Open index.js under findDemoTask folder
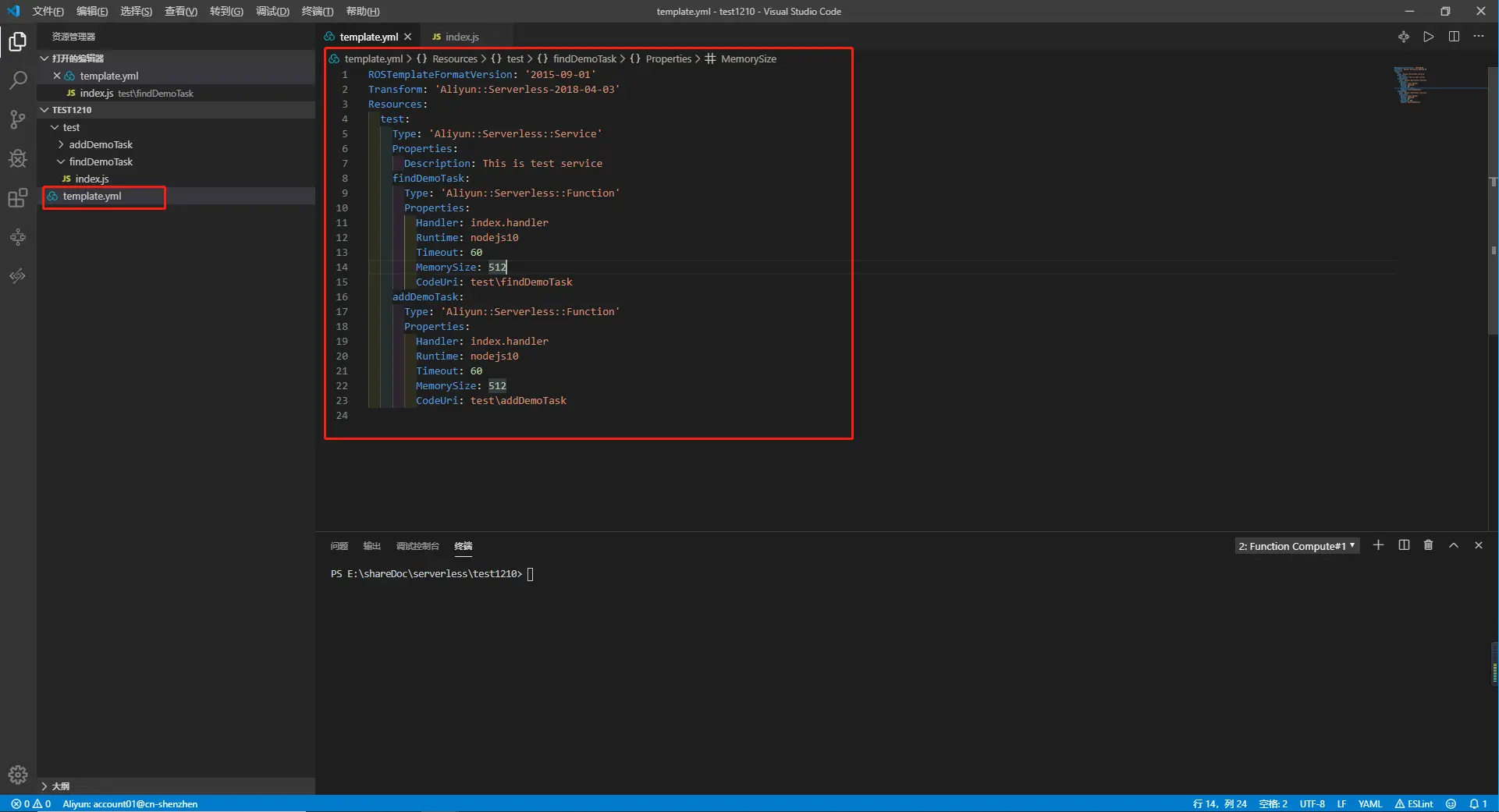1499x812 pixels. 176,179
